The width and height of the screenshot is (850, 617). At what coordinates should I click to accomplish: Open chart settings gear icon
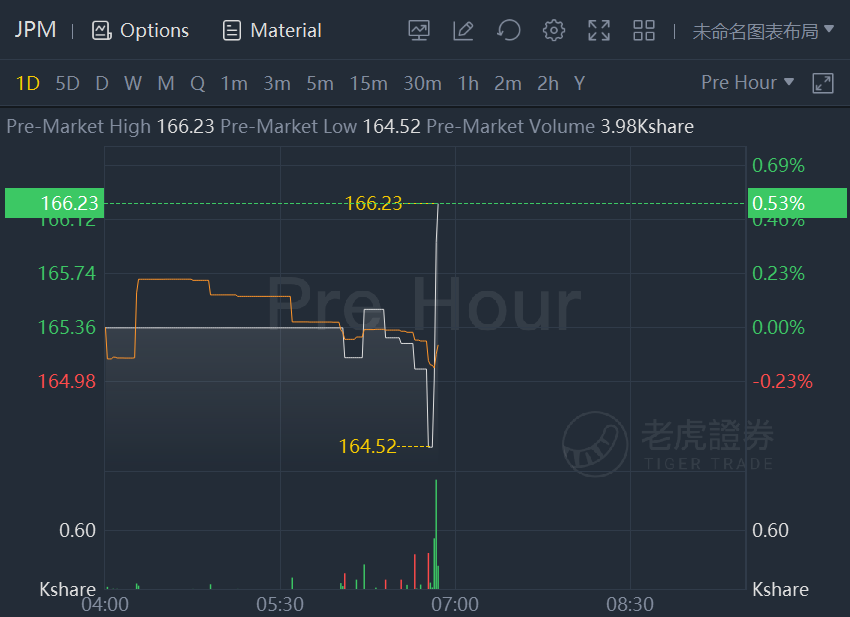[553, 30]
